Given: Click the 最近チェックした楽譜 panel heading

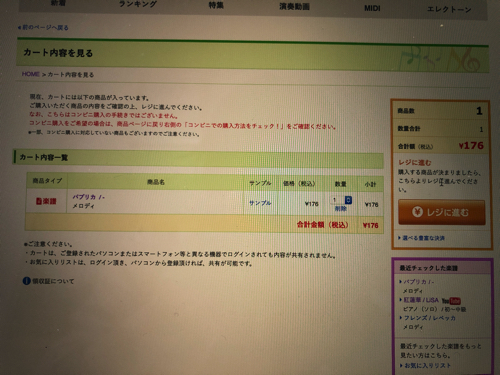Looking at the screenshot, I should (429, 268).
